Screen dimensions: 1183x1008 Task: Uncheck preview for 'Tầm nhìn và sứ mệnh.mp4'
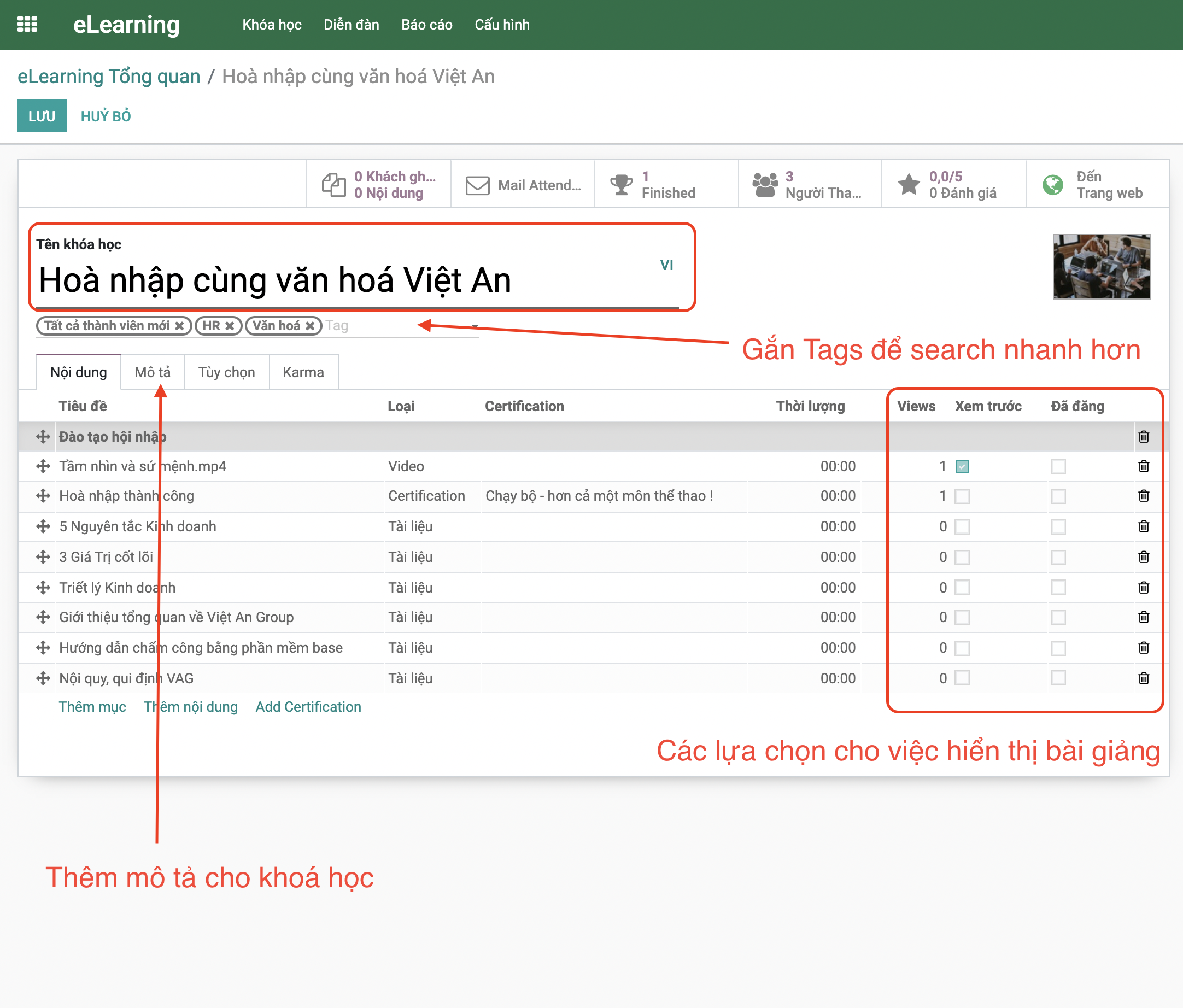pos(962,466)
